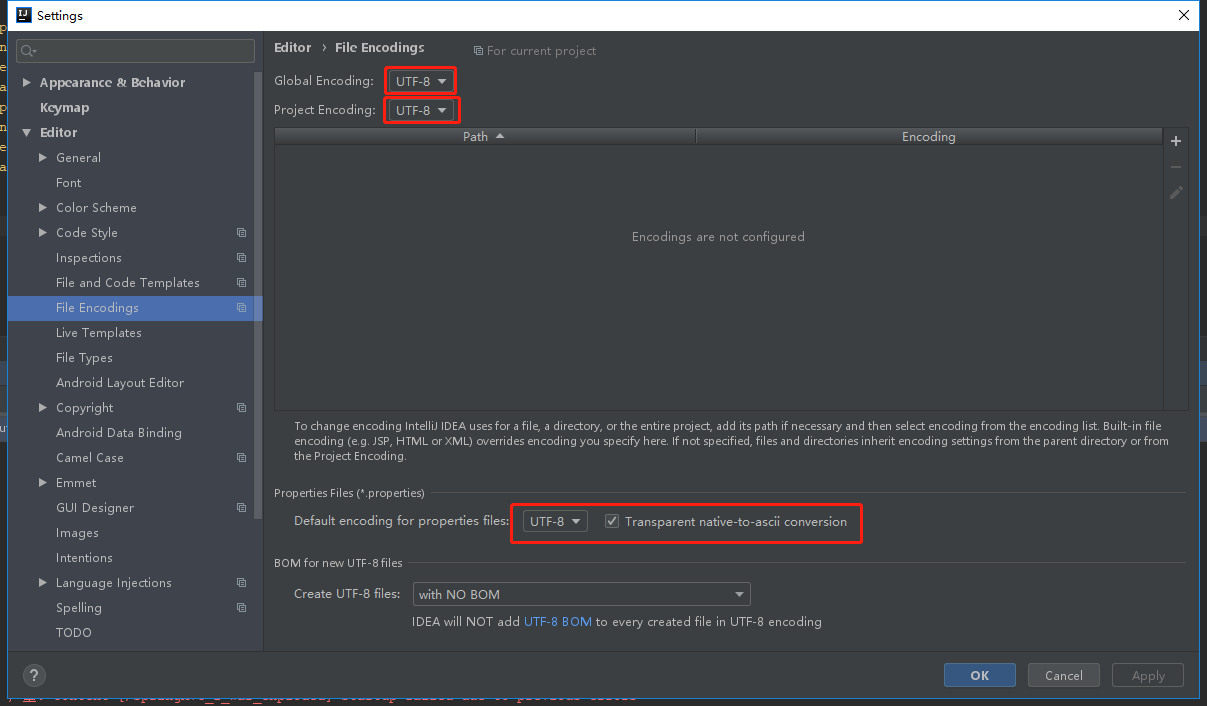This screenshot has height=706, width=1207.
Task: Expand the Language Injections node
Action: pyautogui.click(x=43, y=582)
